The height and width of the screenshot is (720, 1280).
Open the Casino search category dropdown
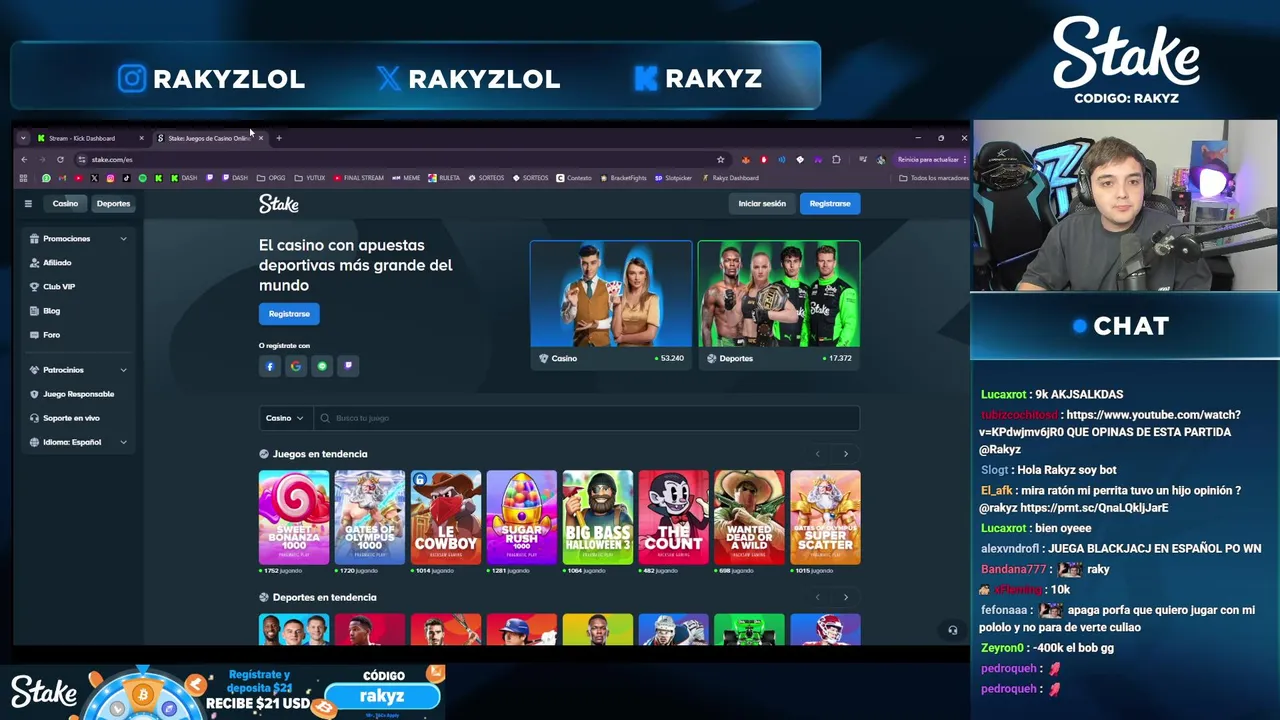(x=284, y=418)
